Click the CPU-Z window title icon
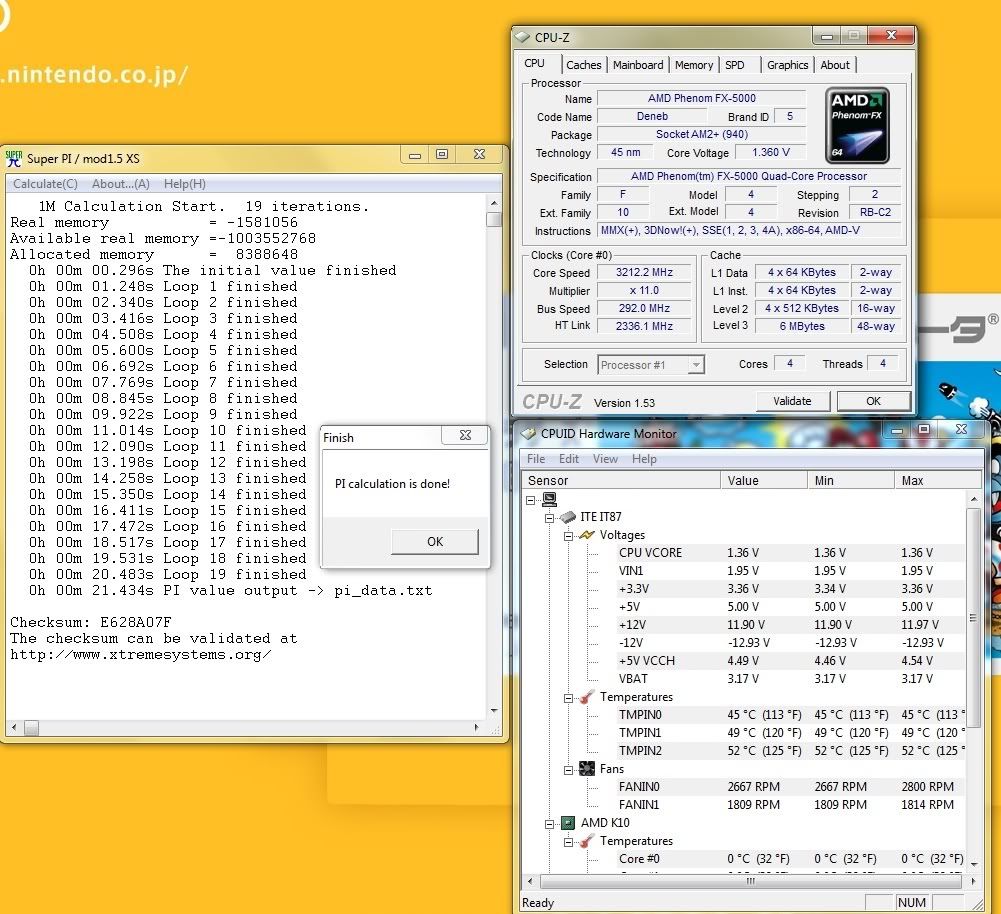 click(x=522, y=37)
